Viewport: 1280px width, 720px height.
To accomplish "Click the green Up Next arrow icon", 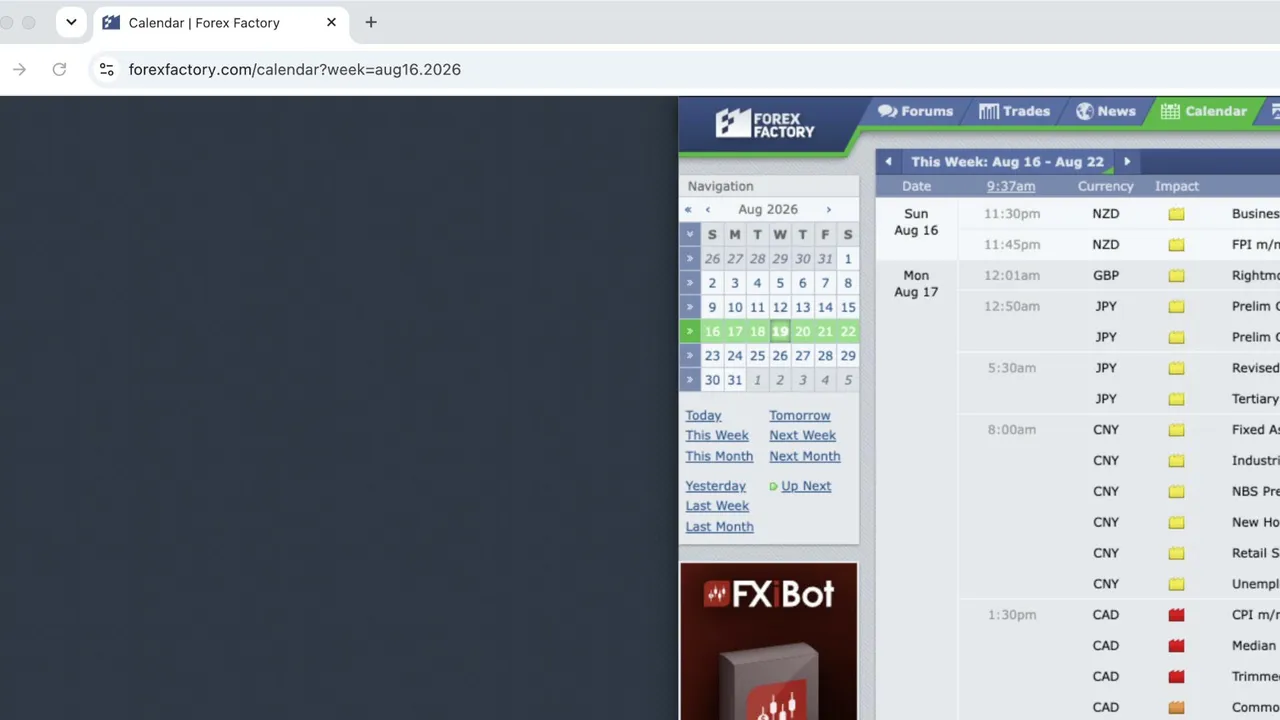I will point(773,487).
